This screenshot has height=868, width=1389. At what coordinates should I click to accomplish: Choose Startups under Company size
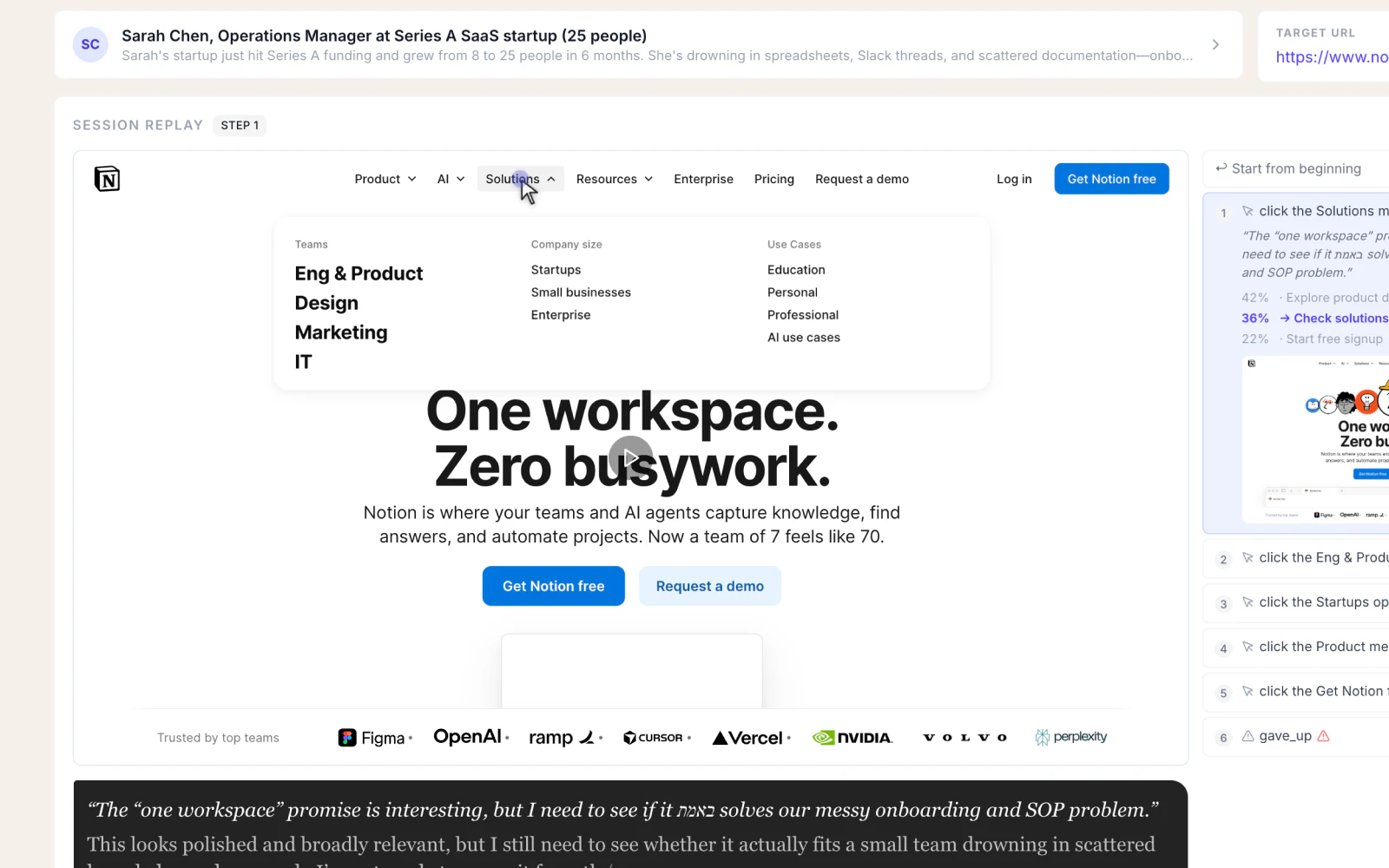click(x=556, y=270)
